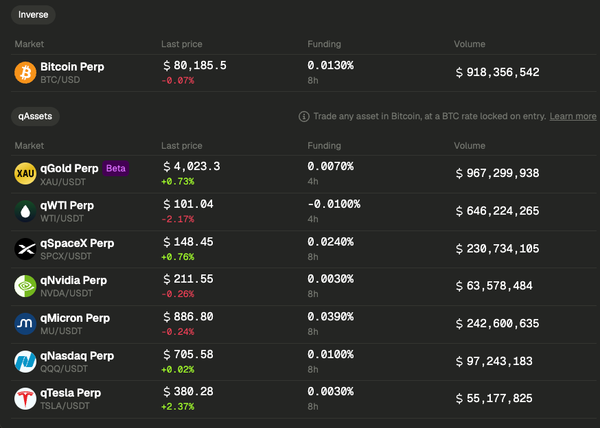Click the Beta badge next to qGold
Screen dimensions: 600x428
[x=116, y=168]
